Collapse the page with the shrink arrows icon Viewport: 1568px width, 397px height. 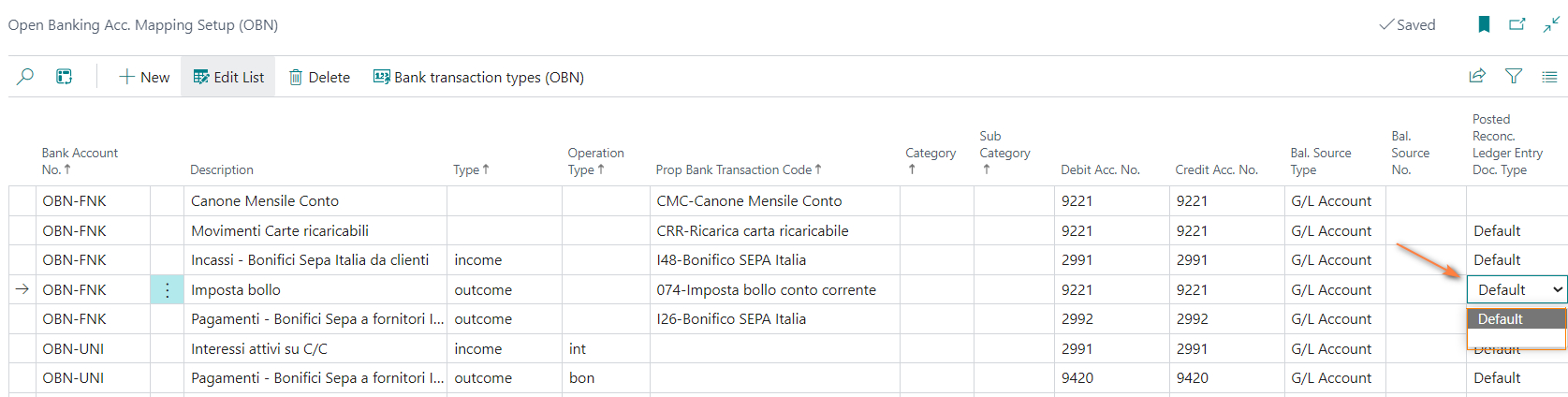1551,24
